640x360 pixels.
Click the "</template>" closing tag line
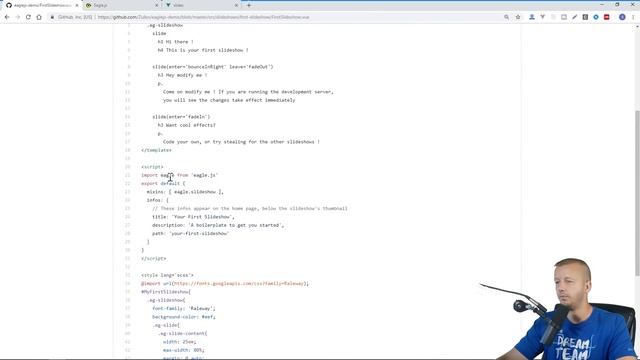156,150
